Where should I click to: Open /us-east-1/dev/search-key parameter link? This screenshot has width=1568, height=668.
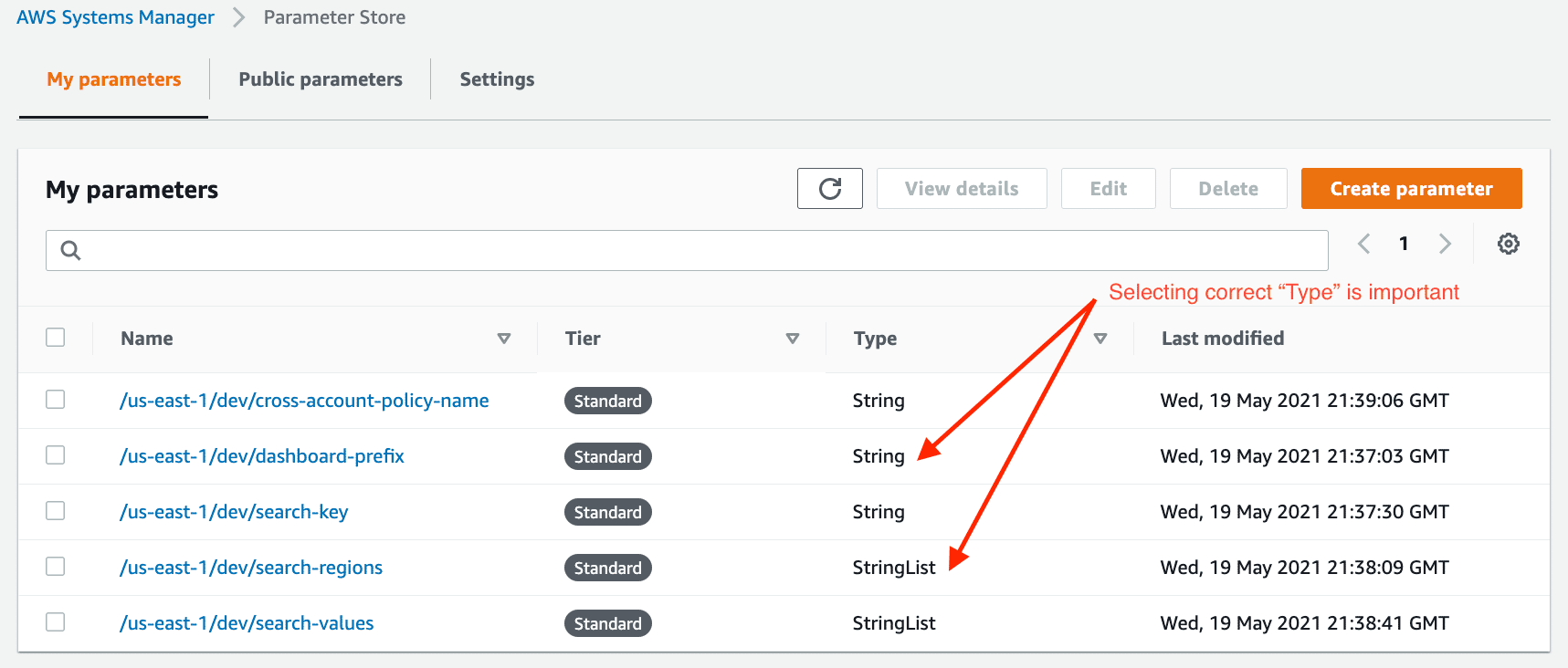coord(234,512)
